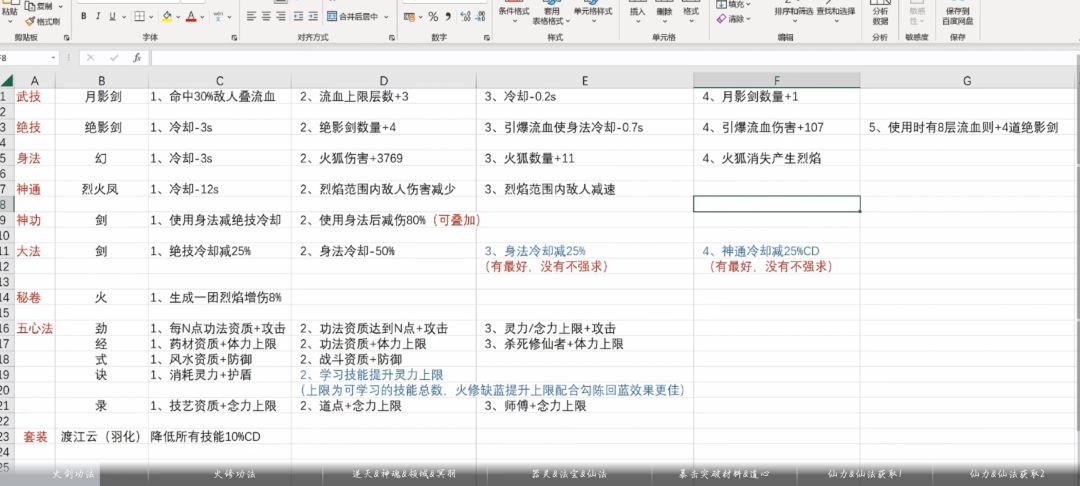The image size is (1080, 486).
Task: Select cell 渡江云（羽化）
Action: (102, 436)
